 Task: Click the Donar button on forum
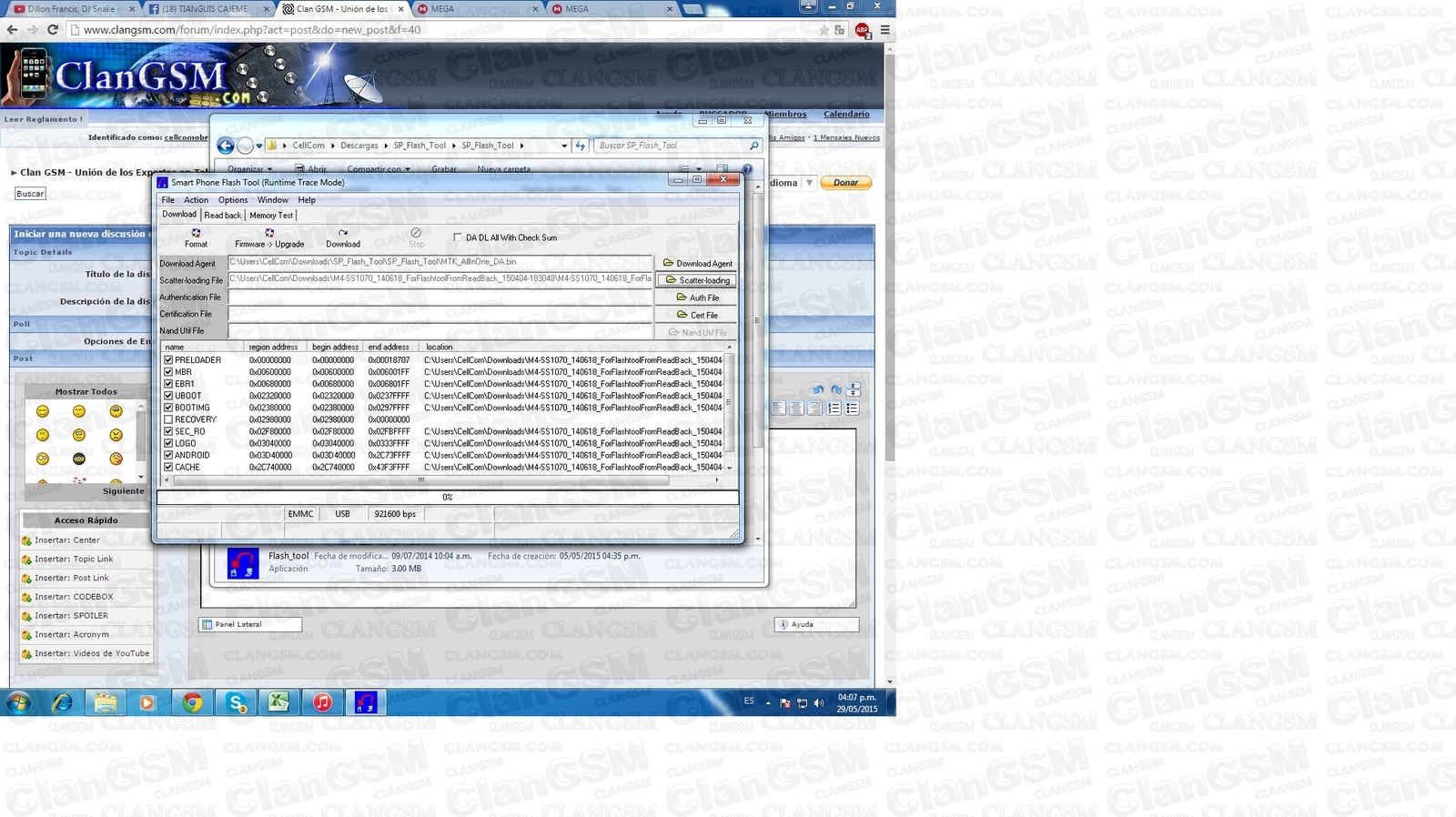(x=845, y=183)
